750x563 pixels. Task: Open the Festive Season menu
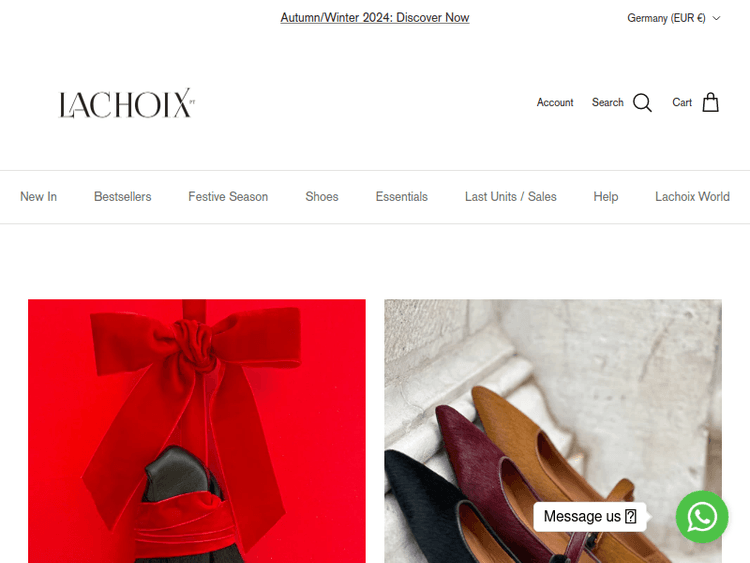pyautogui.click(x=228, y=197)
